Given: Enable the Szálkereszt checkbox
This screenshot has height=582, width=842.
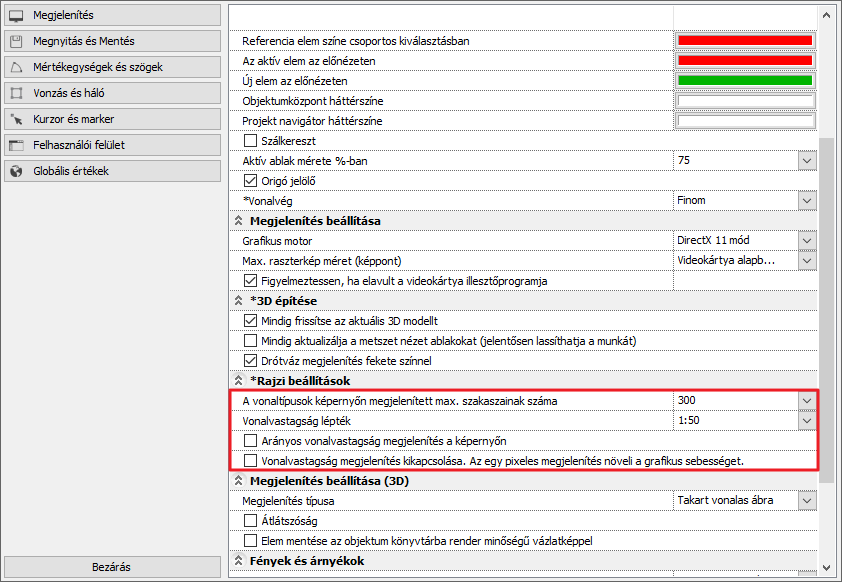Looking at the screenshot, I should pyautogui.click(x=250, y=141).
